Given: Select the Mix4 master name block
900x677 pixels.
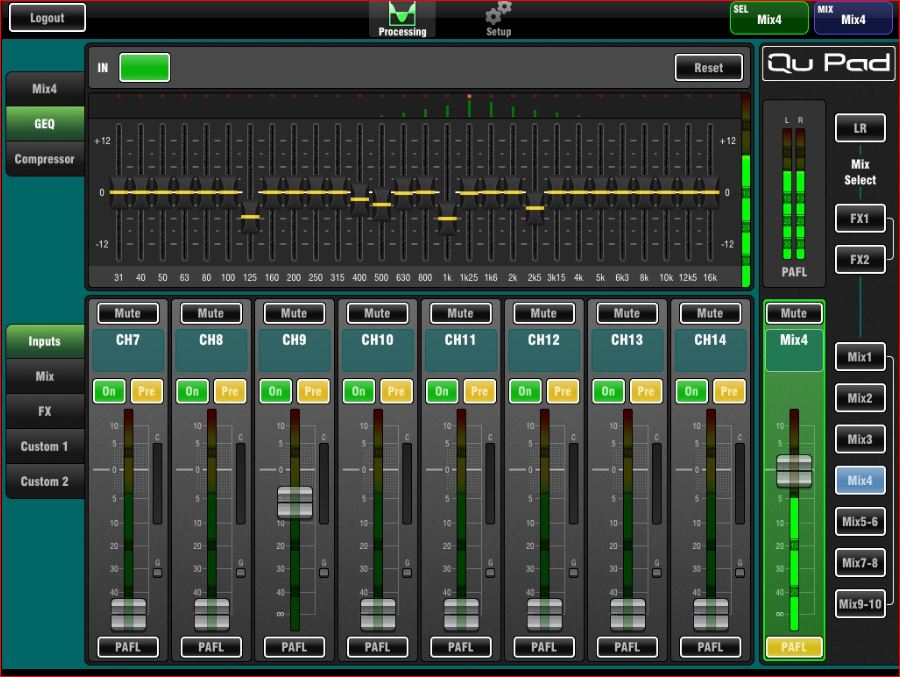Looking at the screenshot, I should click(x=794, y=350).
